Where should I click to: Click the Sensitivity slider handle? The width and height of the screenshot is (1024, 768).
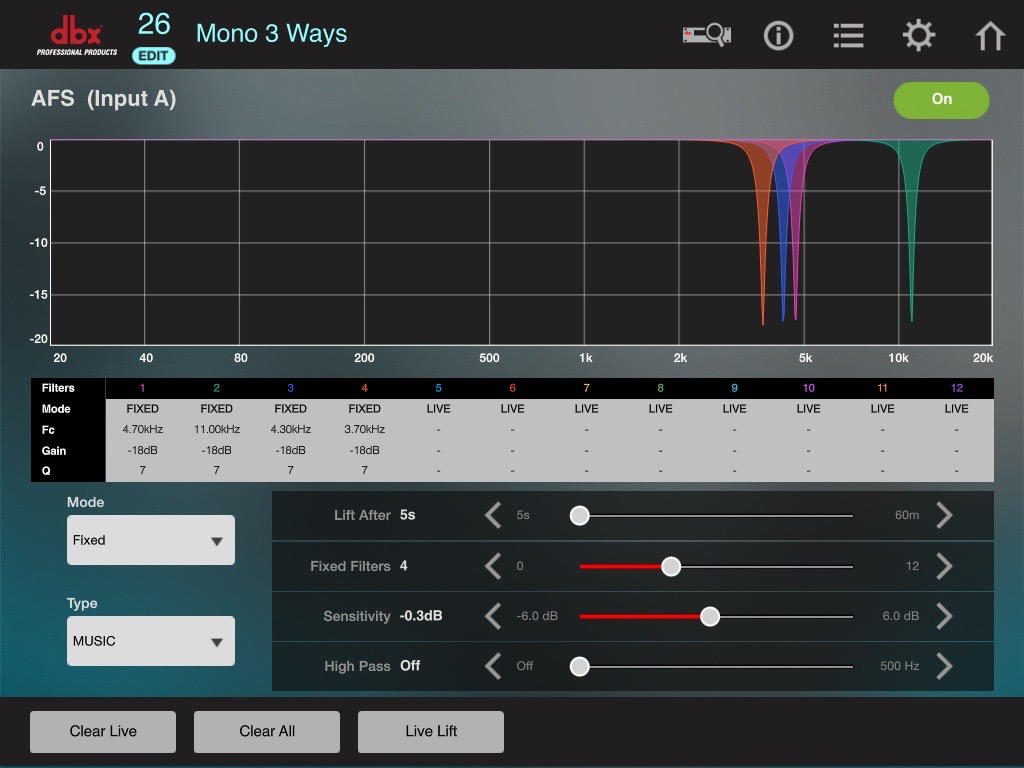click(710, 616)
